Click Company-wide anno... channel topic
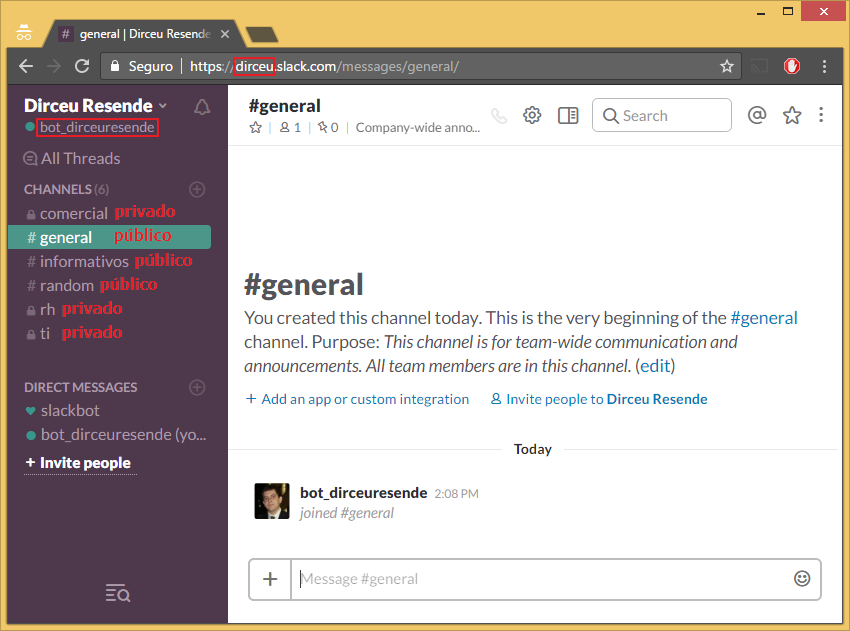The height and width of the screenshot is (631, 850). tap(417, 127)
